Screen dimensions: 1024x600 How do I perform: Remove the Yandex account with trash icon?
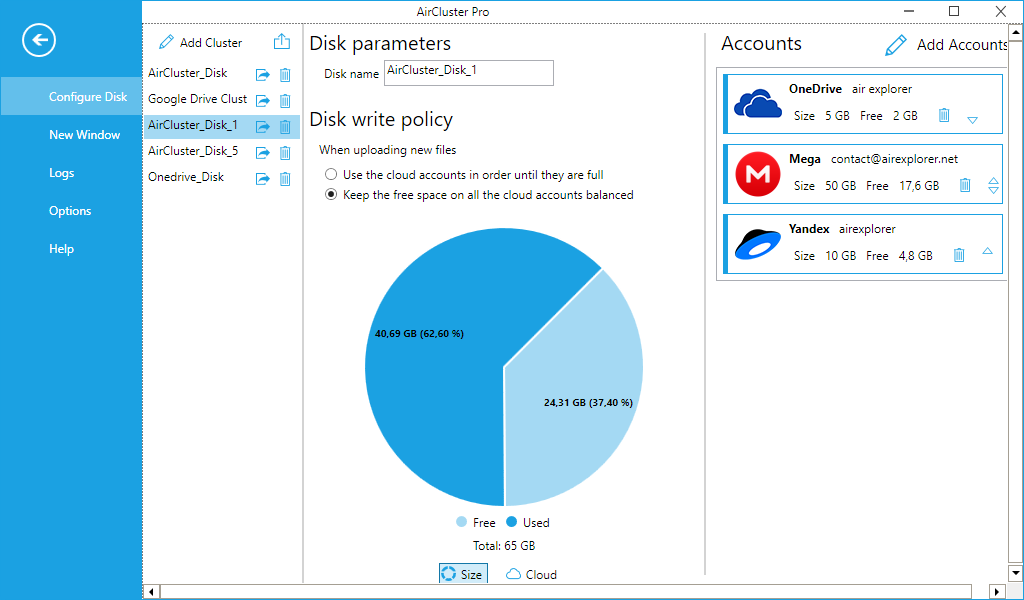[x=959, y=255]
